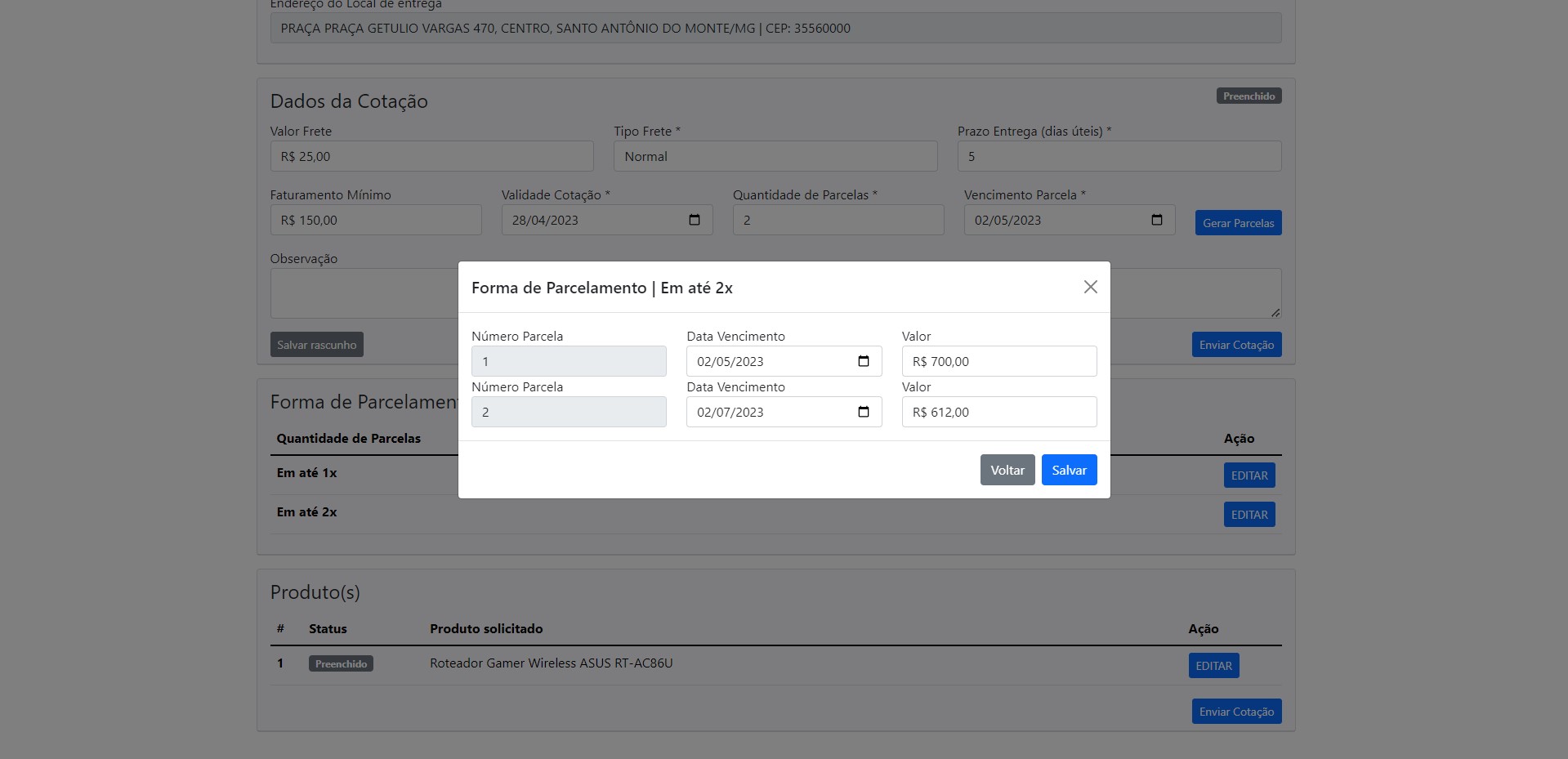Focus Valor field showing R$ 612,00
The image size is (1568, 759).
tap(999, 412)
